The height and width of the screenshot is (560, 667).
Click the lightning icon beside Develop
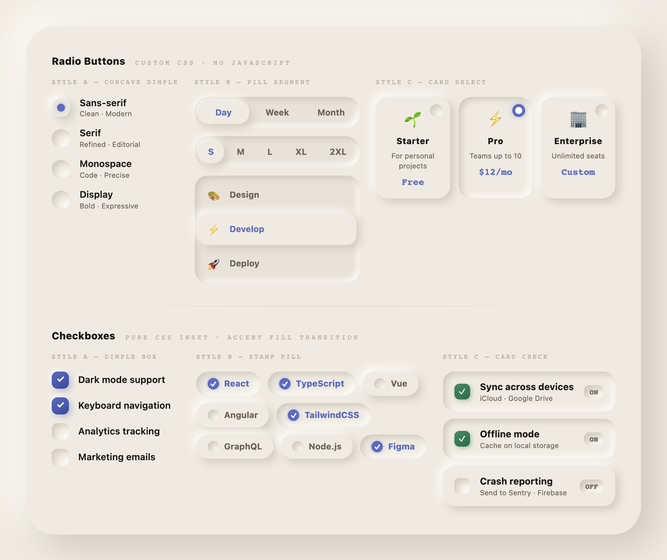[x=214, y=230]
